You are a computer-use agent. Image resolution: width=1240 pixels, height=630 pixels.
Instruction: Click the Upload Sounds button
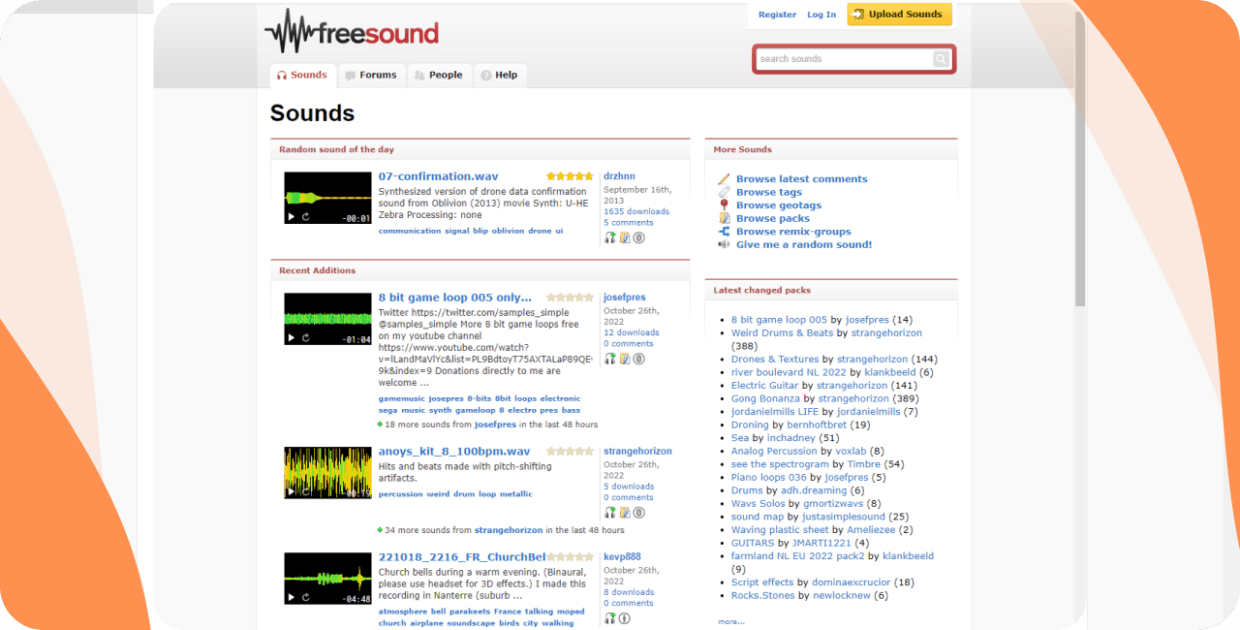coord(898,14)
